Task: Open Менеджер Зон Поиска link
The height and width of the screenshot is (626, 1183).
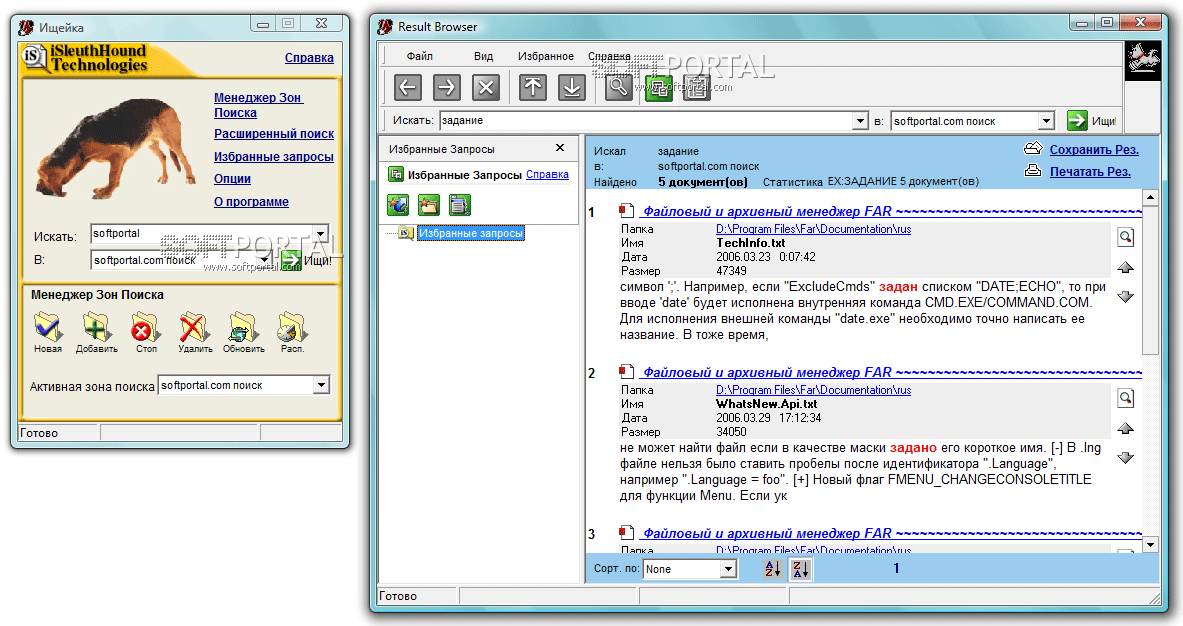Action: point(258,105)
